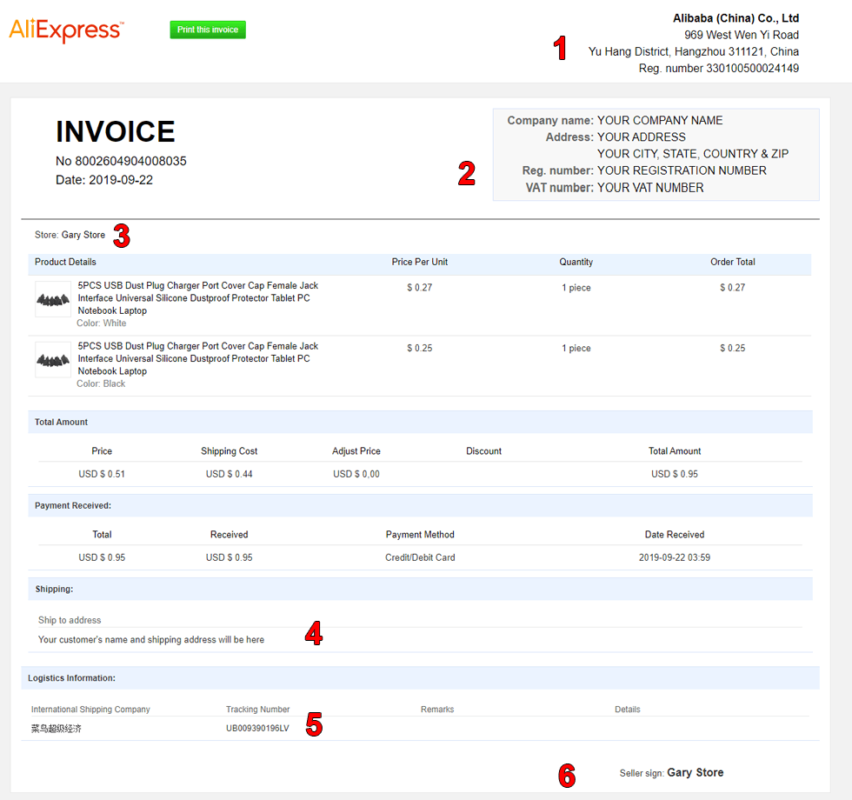Click the Total Amount section header bar
The width and height of the screenshot is (852, 800).
coord(420,422)
